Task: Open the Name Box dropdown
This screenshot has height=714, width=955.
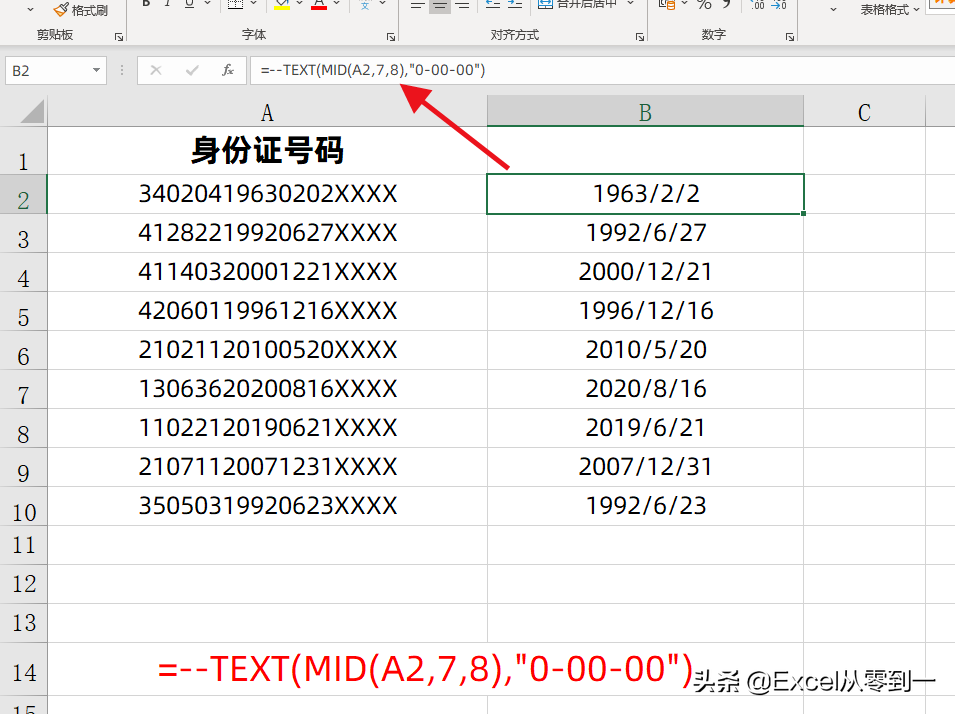Action: tap(96, 70)
